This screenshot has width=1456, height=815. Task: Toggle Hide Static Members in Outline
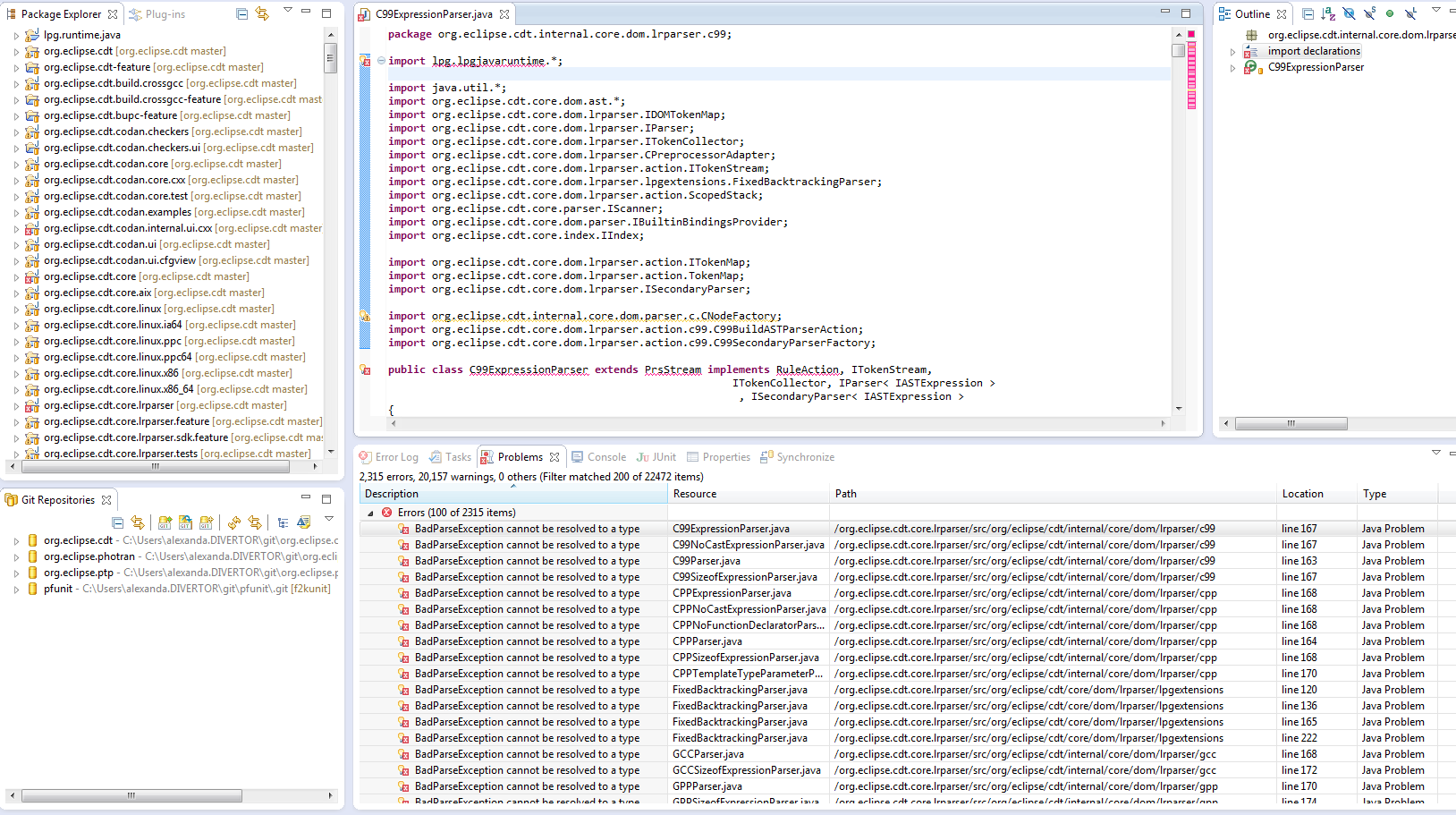(x=1369, y=14)
